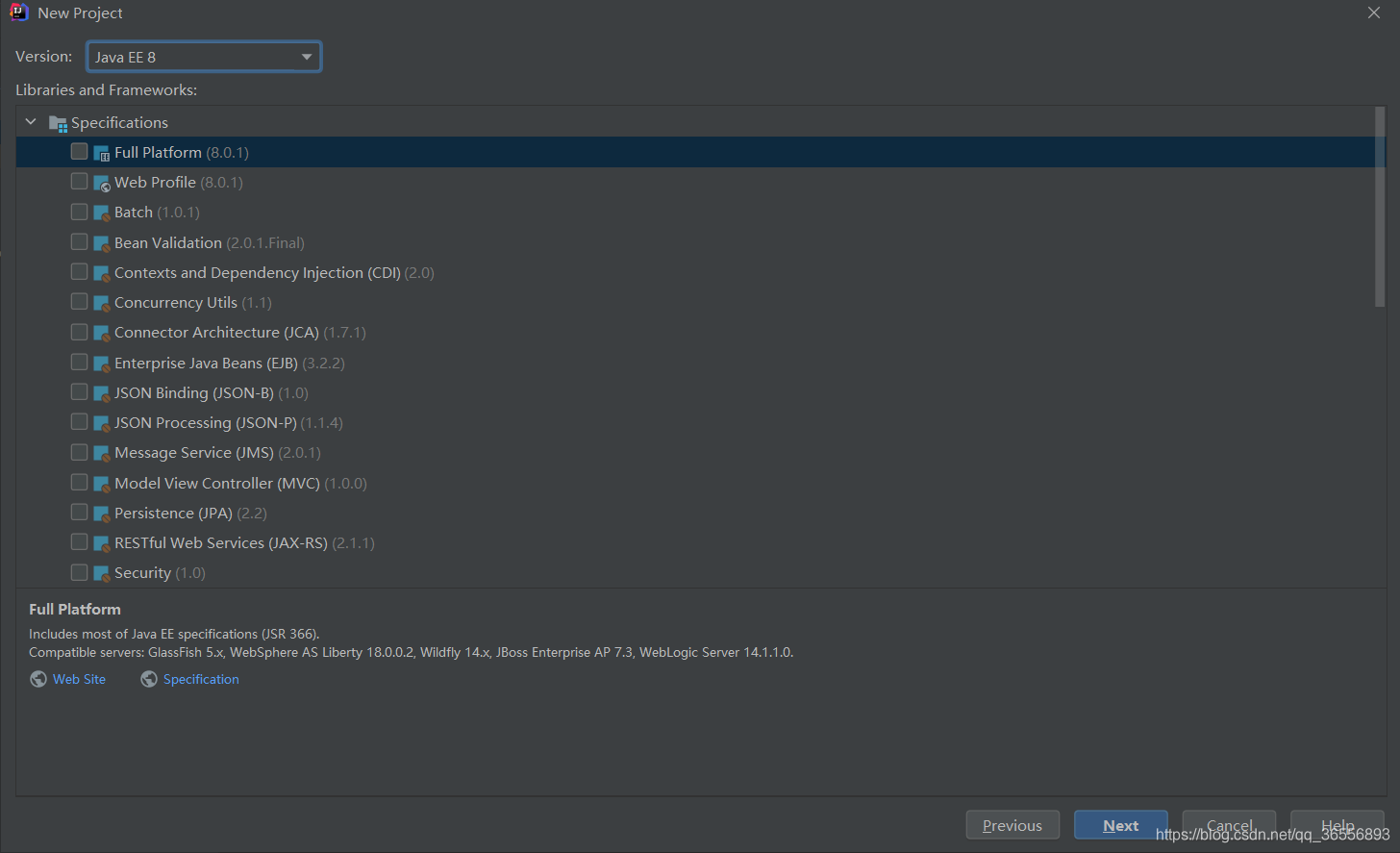
Task: Select the JSON Binding (JSON-B) row text
Action: click(212, 393)
